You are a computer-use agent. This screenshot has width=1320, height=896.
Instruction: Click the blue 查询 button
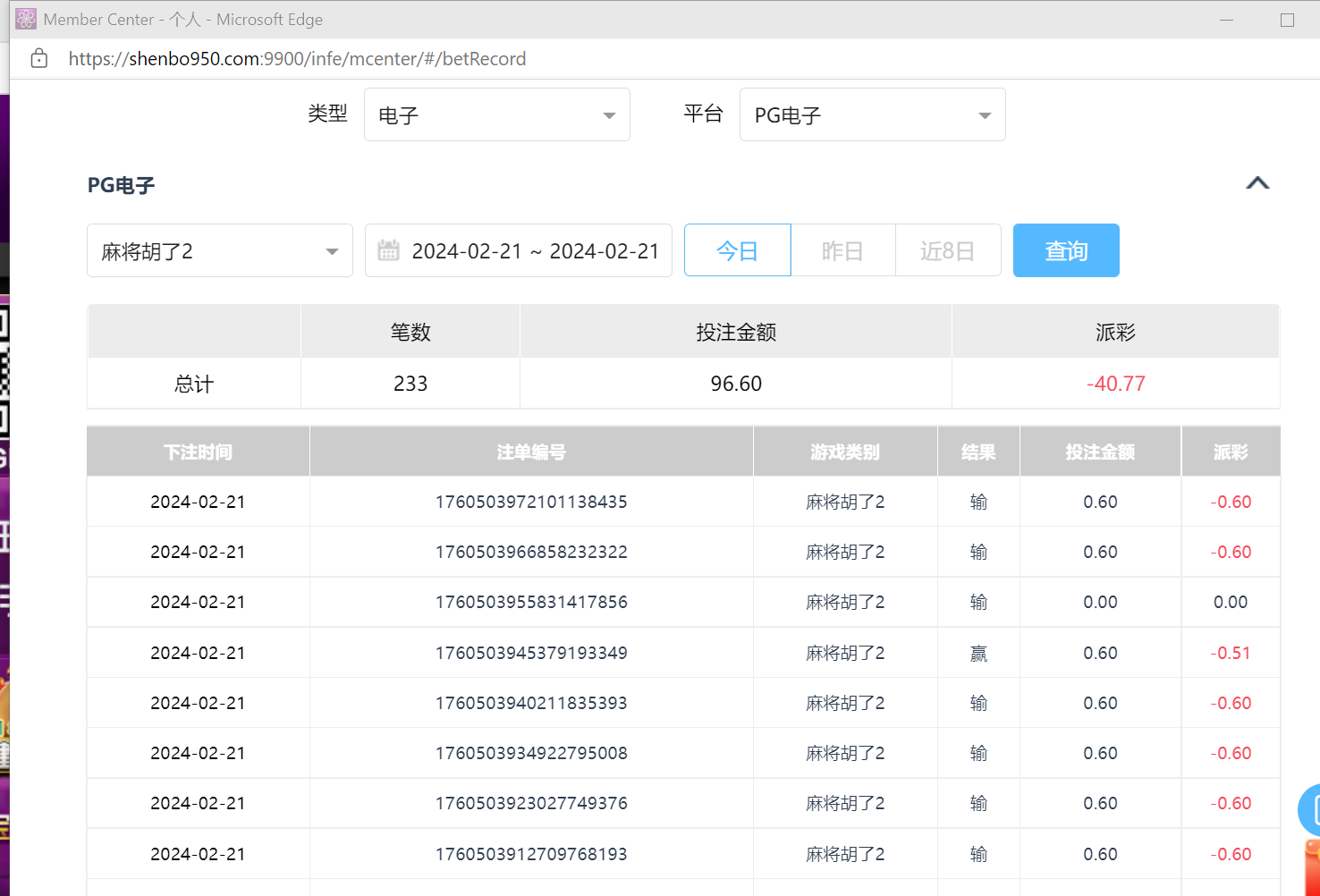coord(1065,250)
